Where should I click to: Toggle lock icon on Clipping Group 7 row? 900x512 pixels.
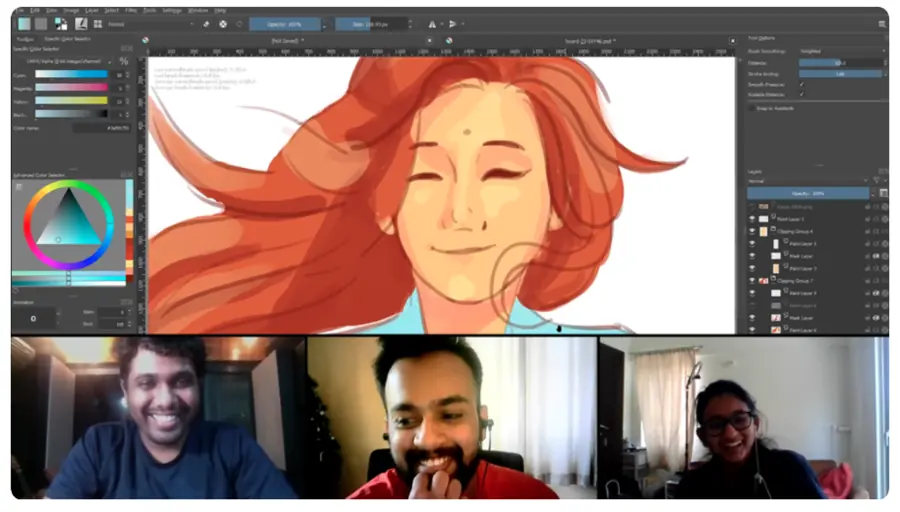tap(867, 281)
